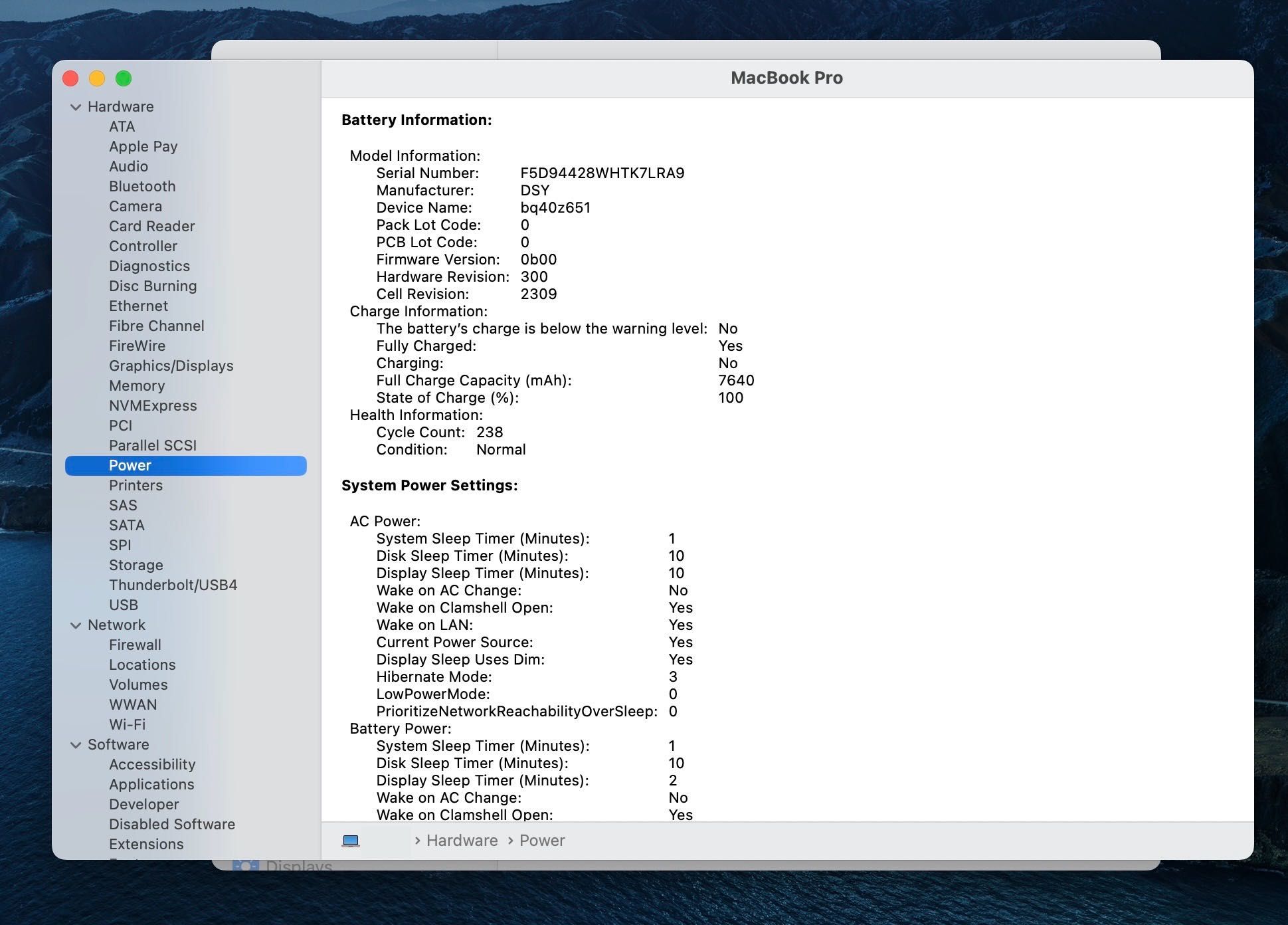Click the Firmware Version value 0b00
Viewport: 1288px width, 925px height.
[x=539, y=260]
